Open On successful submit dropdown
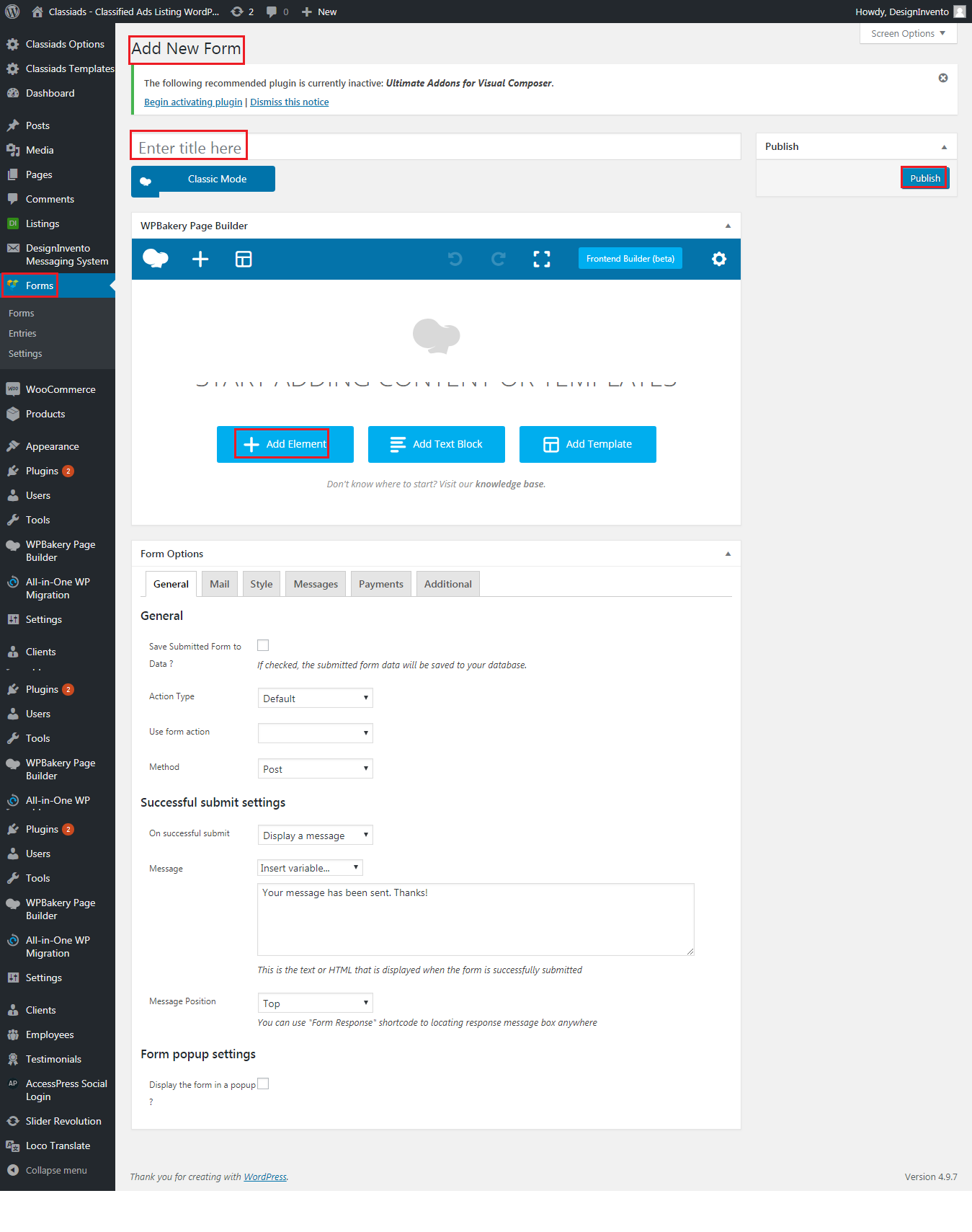 [x=315, y=835]
